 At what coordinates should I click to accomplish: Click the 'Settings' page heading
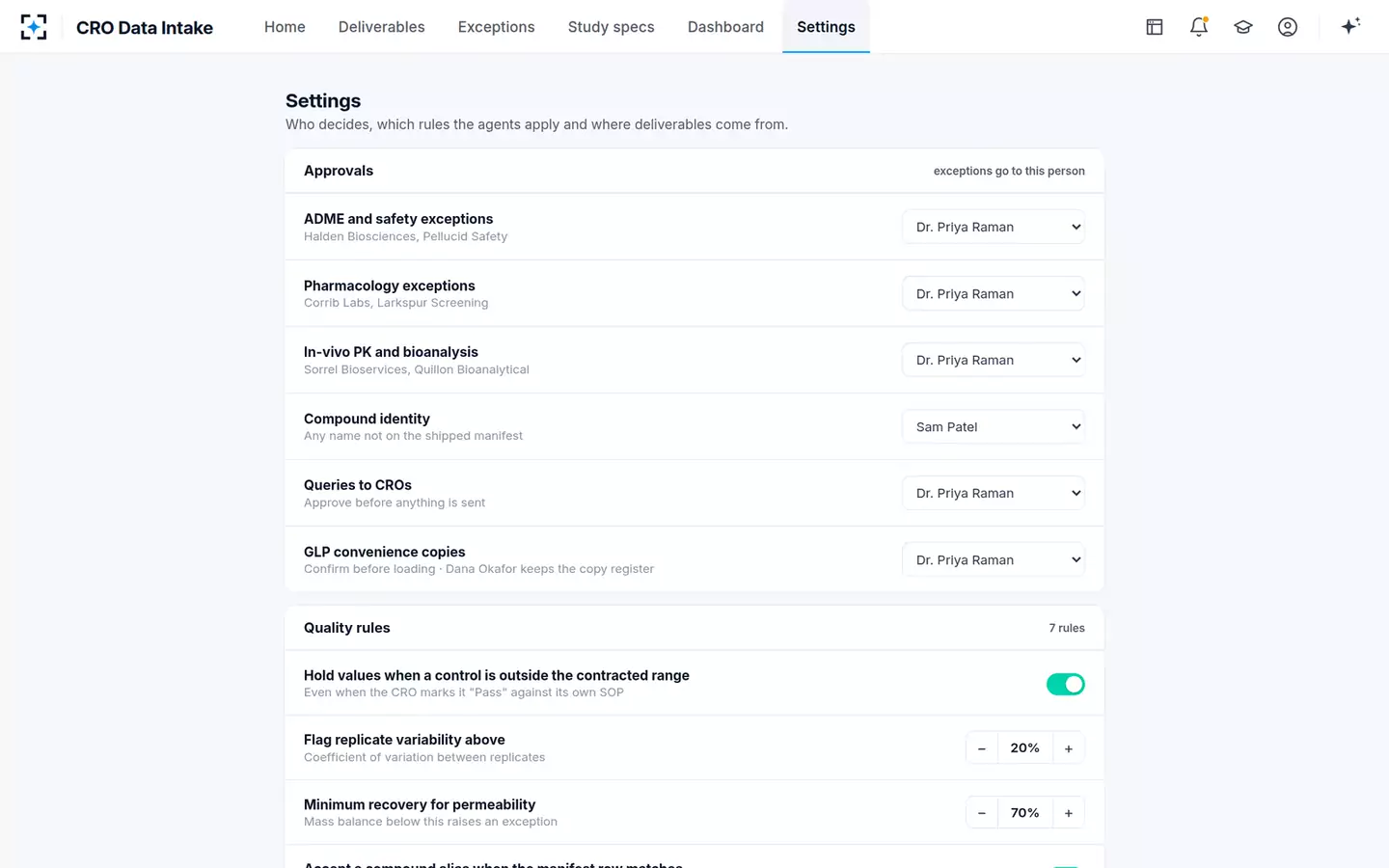(323, 101)
